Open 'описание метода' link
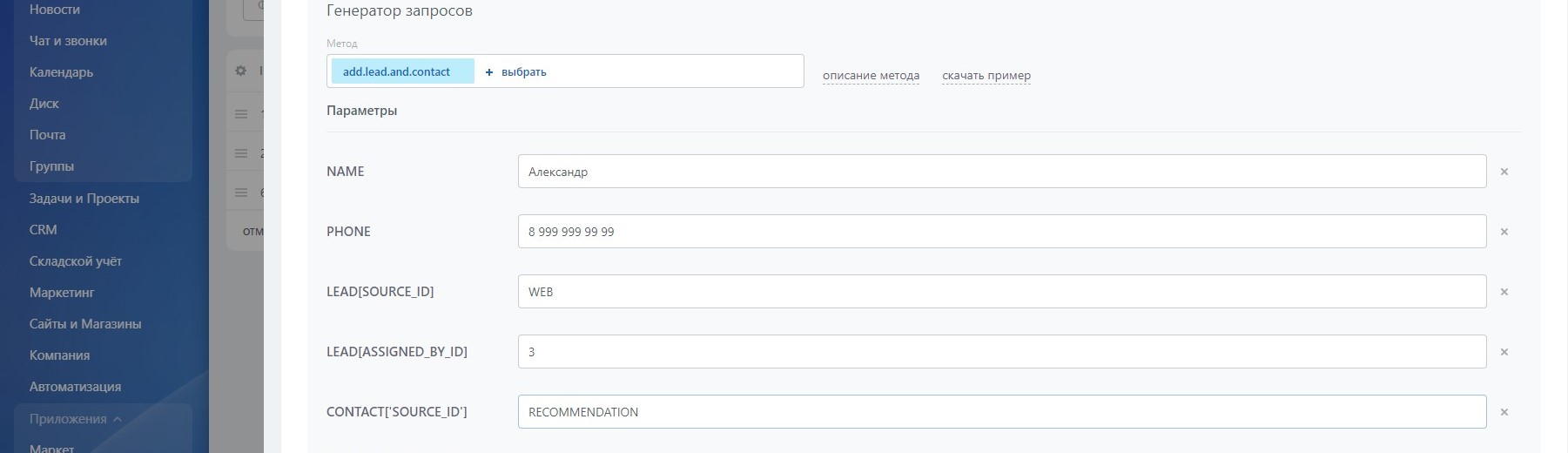The height and width of the screenshot is (453, 1568). pyautogui.click(x=871, y=76)
